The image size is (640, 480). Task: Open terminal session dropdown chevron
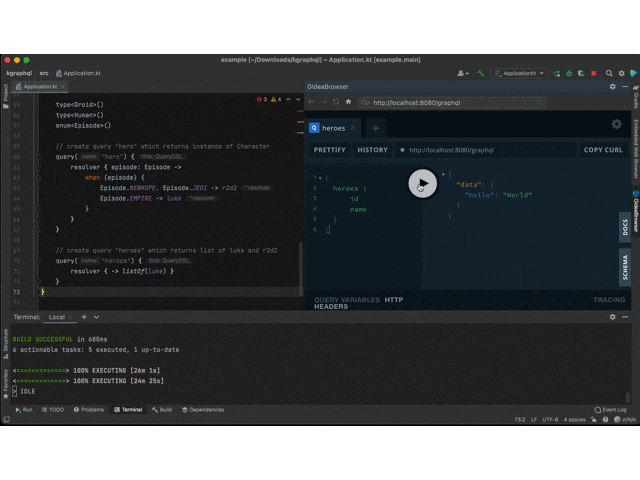(x=96, y=317)
